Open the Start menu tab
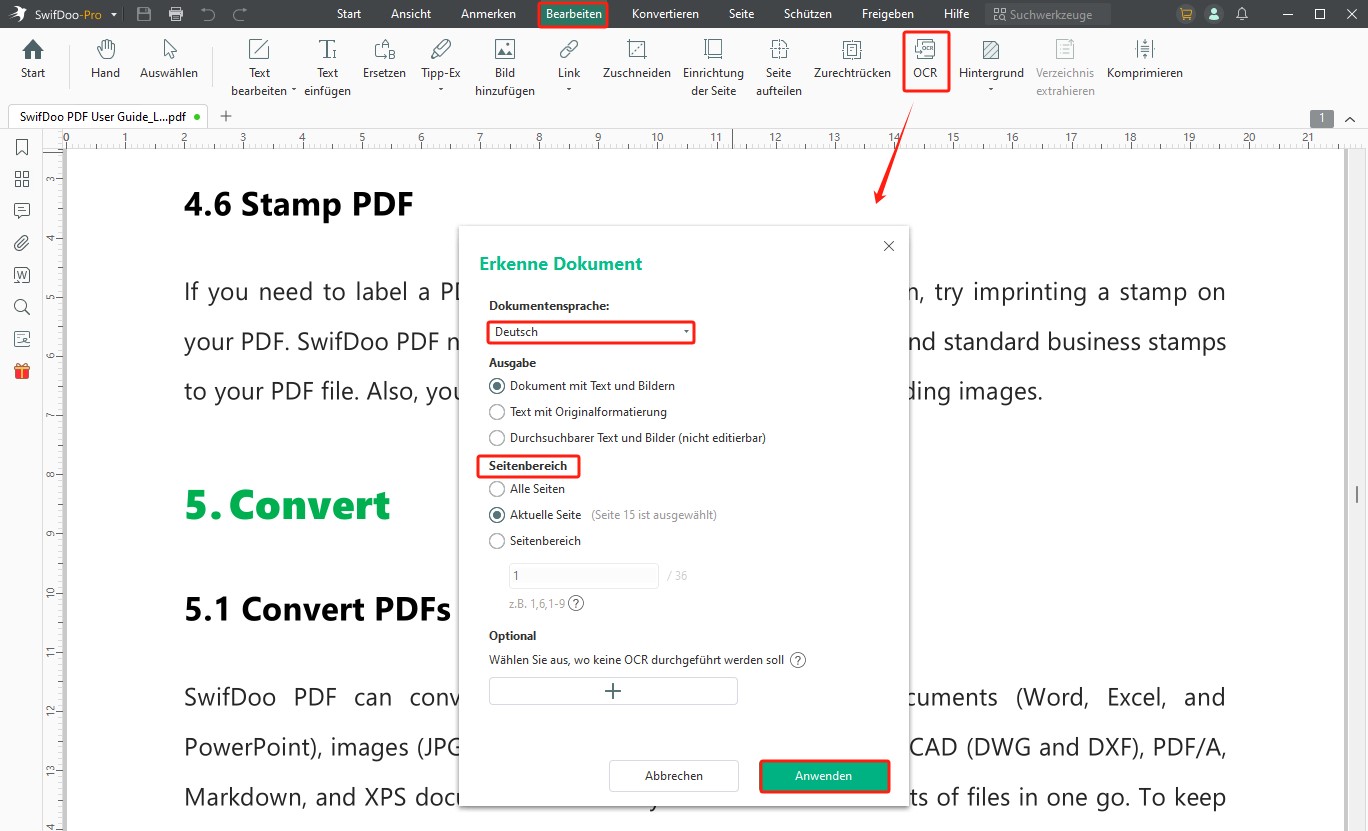 pos(349,14)
